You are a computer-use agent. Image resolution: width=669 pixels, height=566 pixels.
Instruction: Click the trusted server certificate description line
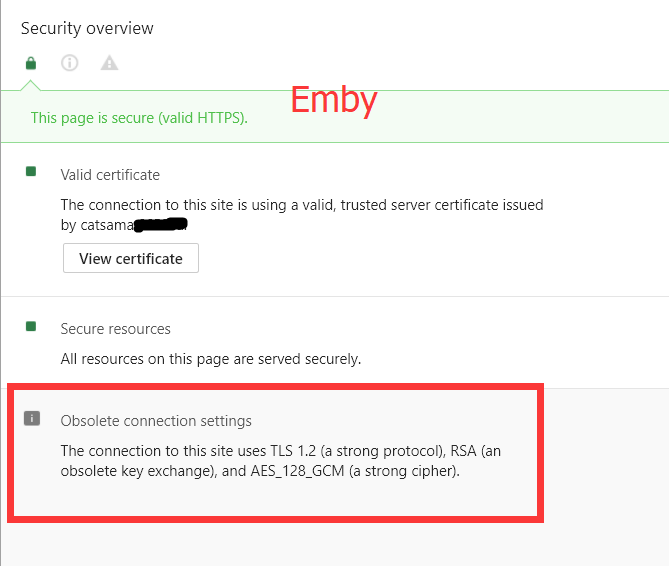(302, 205)
